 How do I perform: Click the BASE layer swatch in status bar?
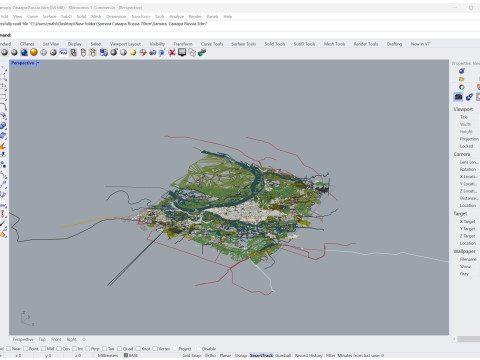tap(126, 355)
